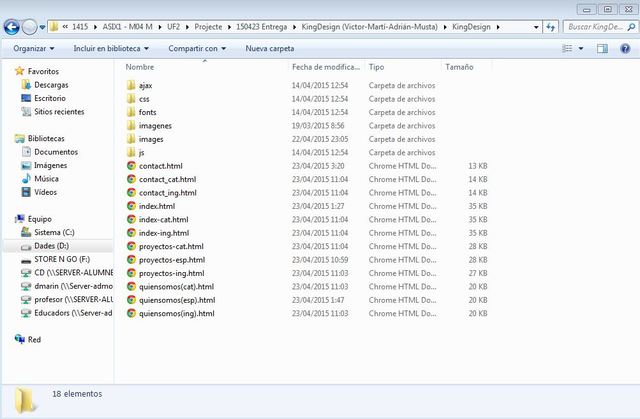Viewport: 640px width, 419px height.
Task: Select the contact_cat.html Chrome file icon
Action: (131, 179)
